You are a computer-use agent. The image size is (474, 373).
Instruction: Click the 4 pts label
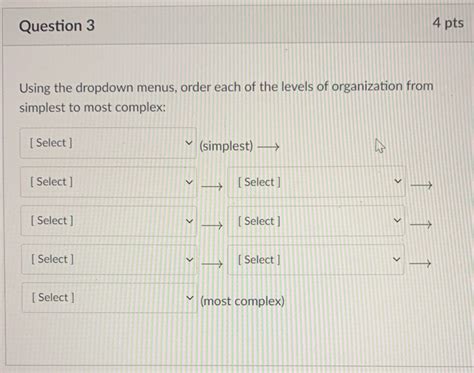448,23
